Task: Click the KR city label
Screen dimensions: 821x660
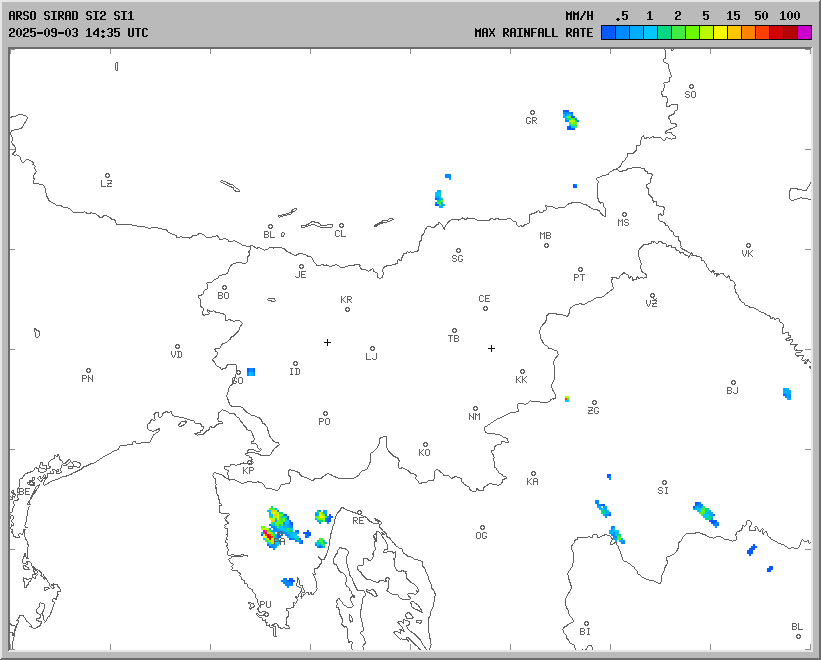Action: click(x=346, y=300)
